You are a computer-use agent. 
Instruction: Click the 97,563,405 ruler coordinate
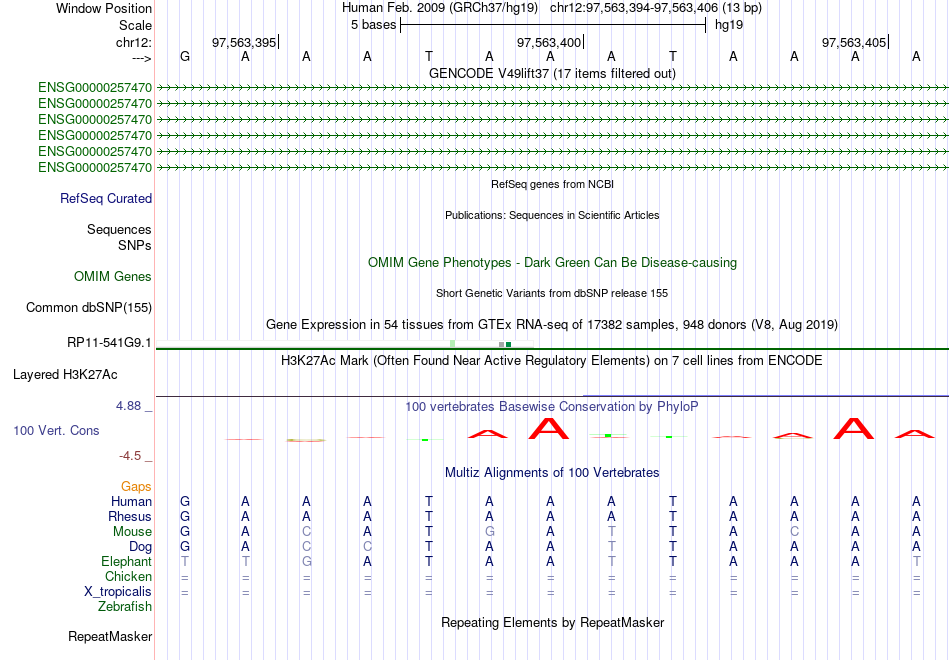point(854,42)
